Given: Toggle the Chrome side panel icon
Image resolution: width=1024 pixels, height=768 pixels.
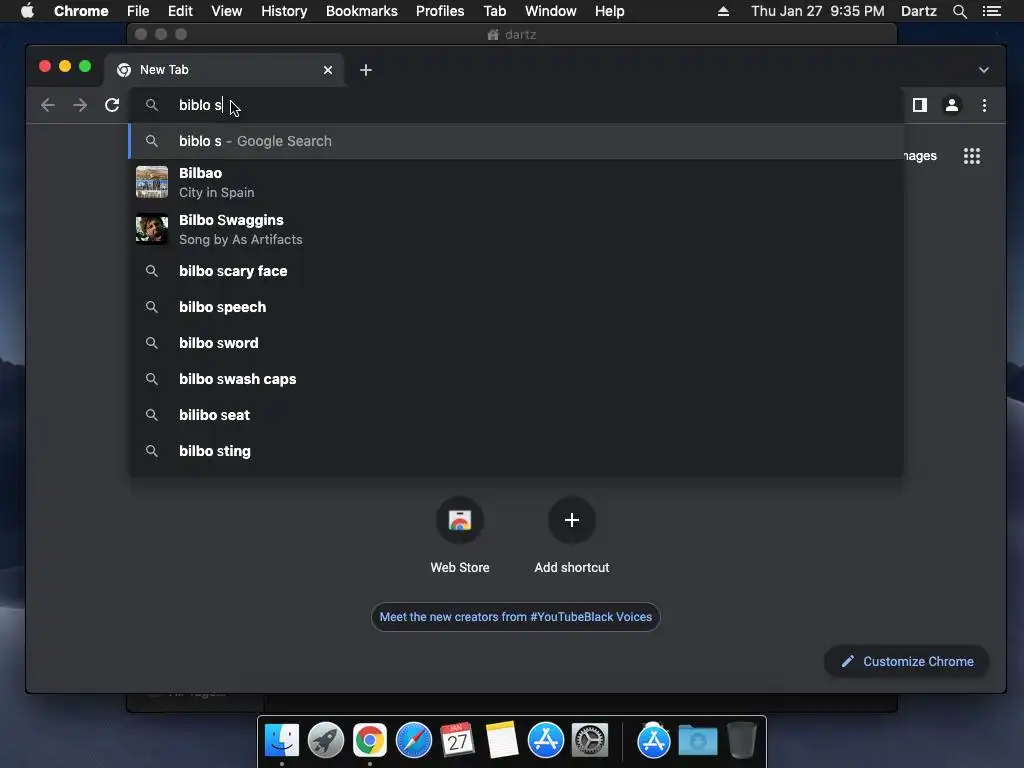Looking at the screenshot, I should [x=920, y=105].
